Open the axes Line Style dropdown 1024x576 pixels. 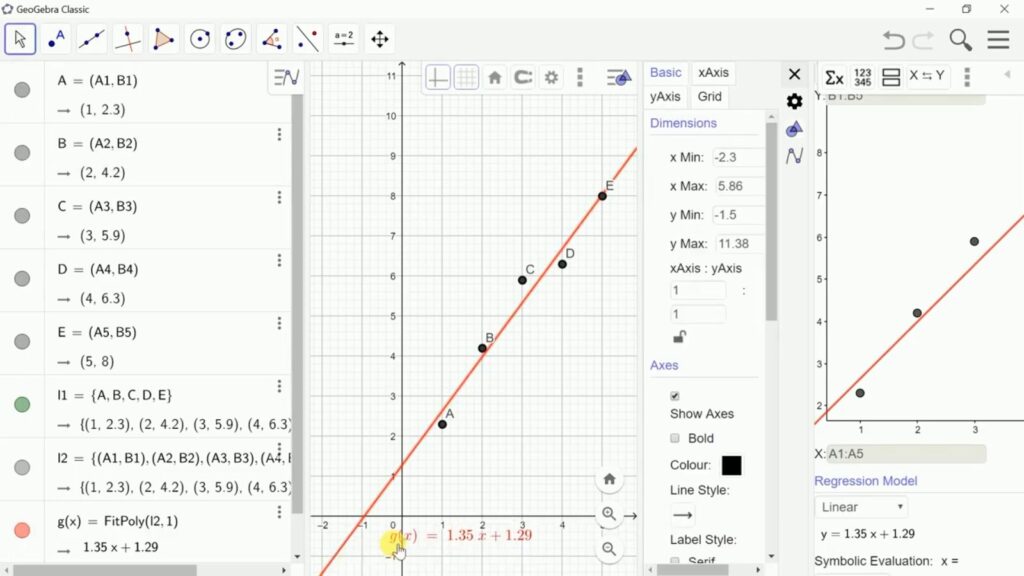pyautogui.click(x=682, y=515)
